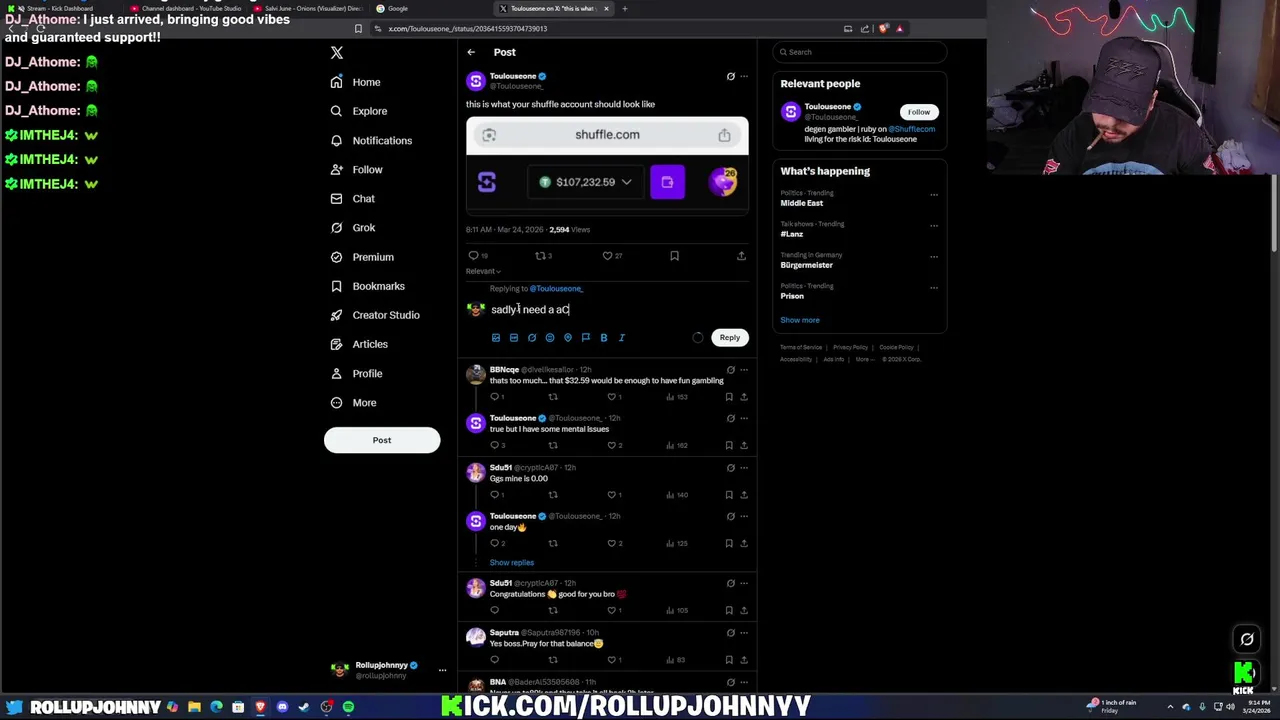Like the 'Ggs mine is 0.00' reply

click(x=612, y=495)
